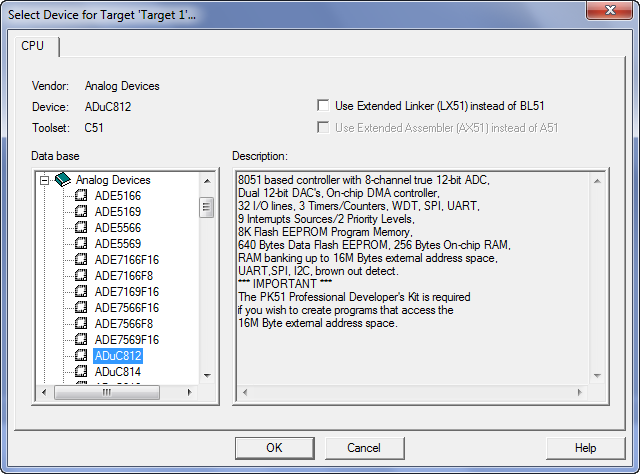The height and width of the screenshot is (474, 640).
Task: Click the Description box scroll-up arrow
Action: 597,181
